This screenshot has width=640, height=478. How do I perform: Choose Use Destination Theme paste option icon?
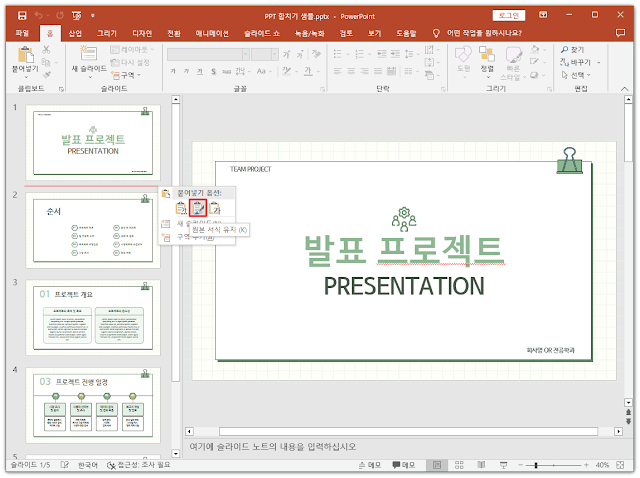click(181, 208)
